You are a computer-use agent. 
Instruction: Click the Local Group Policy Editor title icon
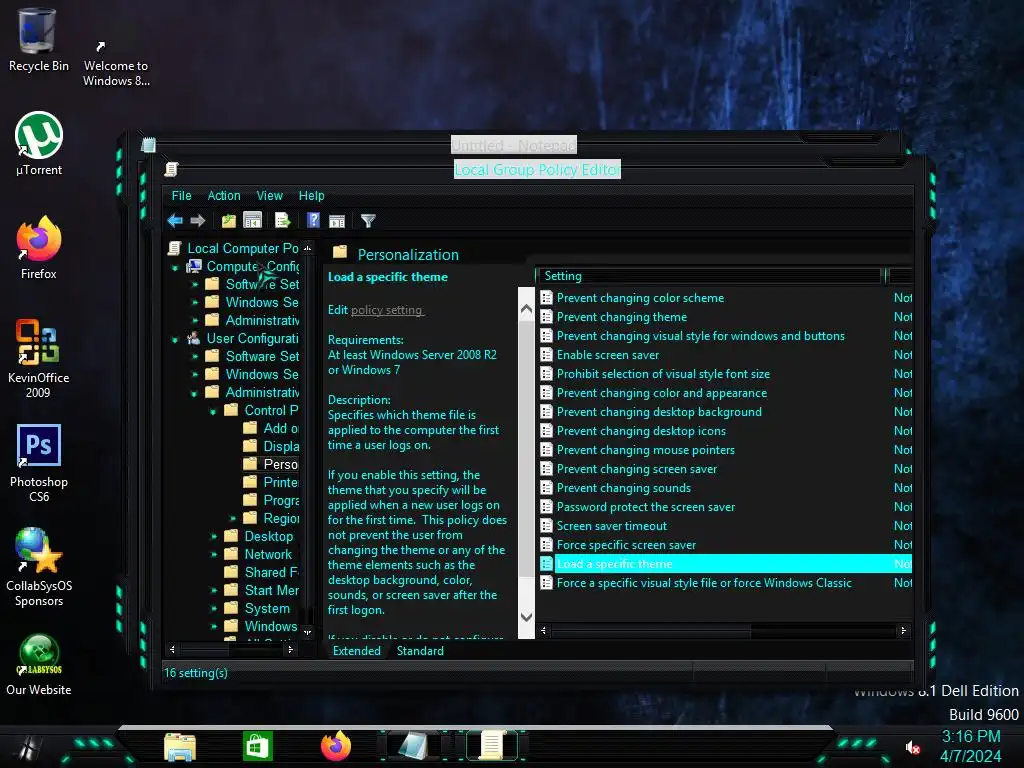click(171, 169)
